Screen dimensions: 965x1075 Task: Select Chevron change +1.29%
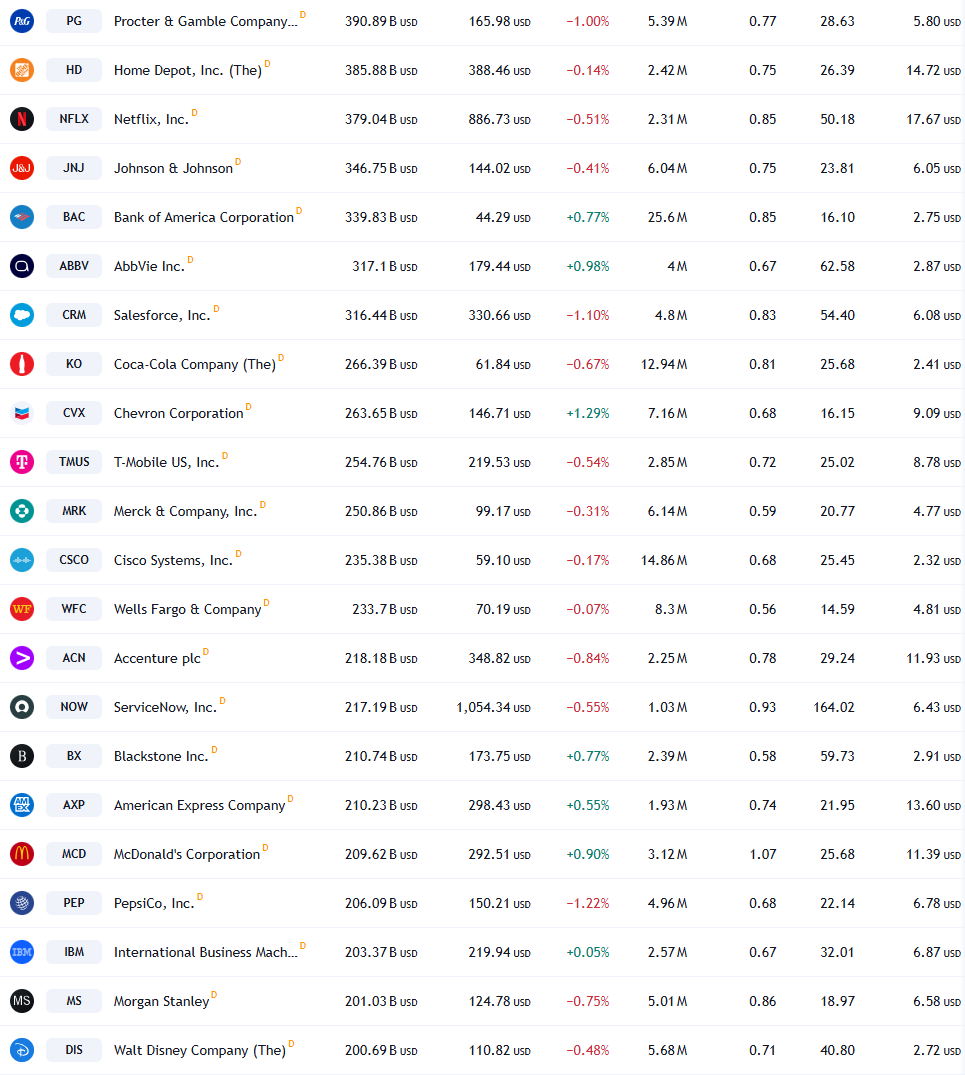[x=588, y=413]
